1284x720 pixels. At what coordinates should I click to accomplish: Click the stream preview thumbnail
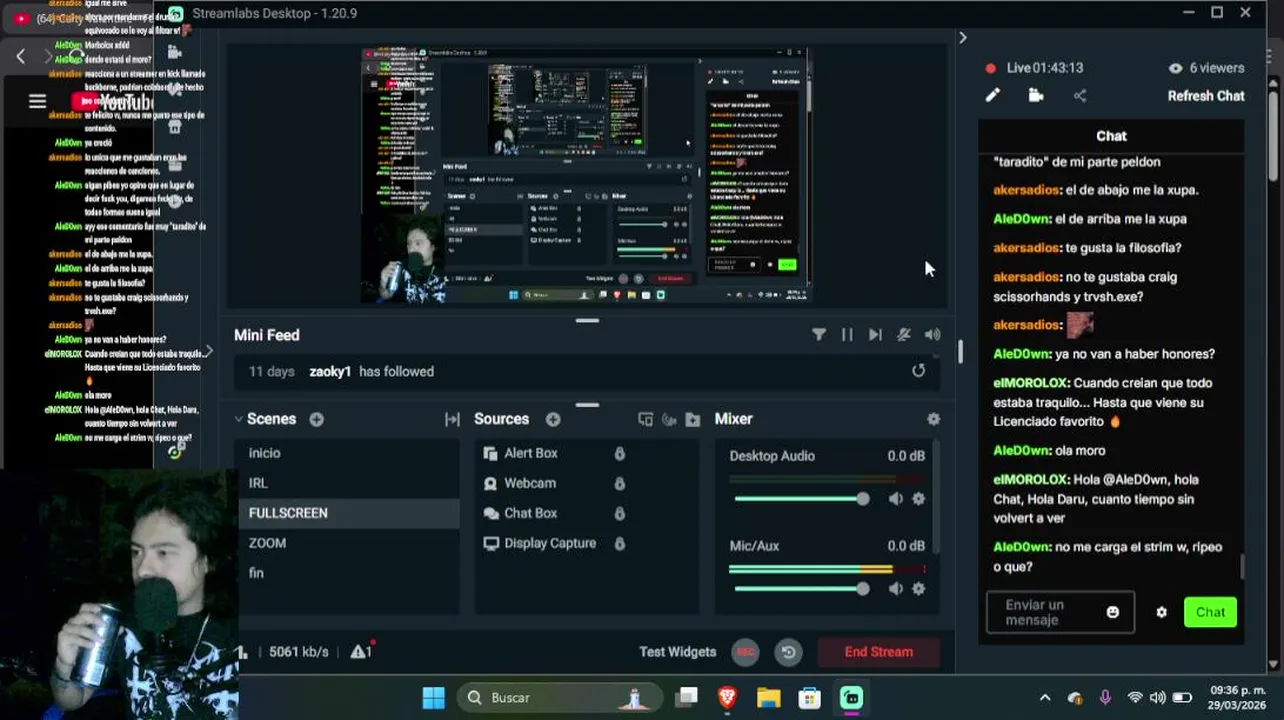(586, 175)
